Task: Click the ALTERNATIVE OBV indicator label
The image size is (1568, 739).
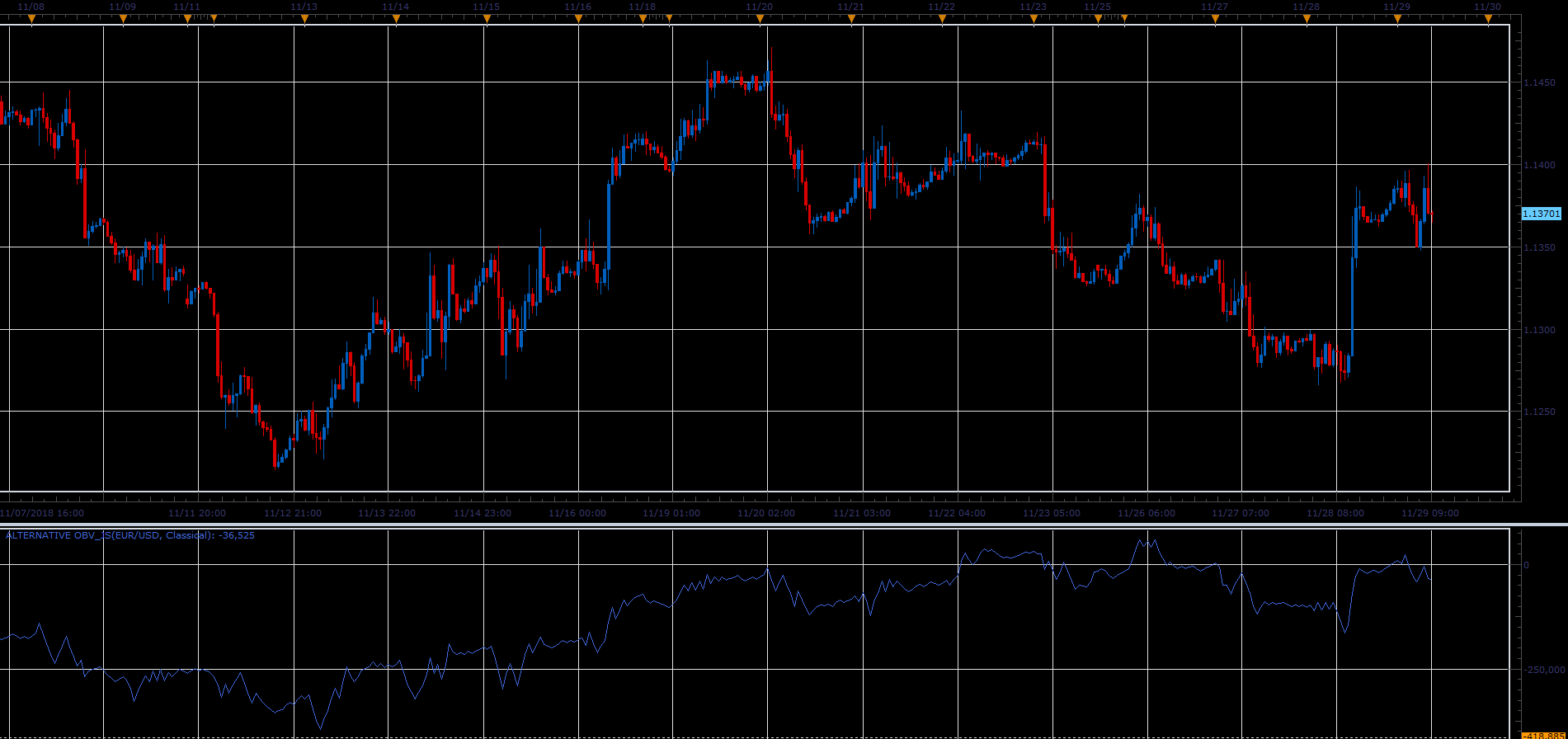Action: (x=130, y=535)
